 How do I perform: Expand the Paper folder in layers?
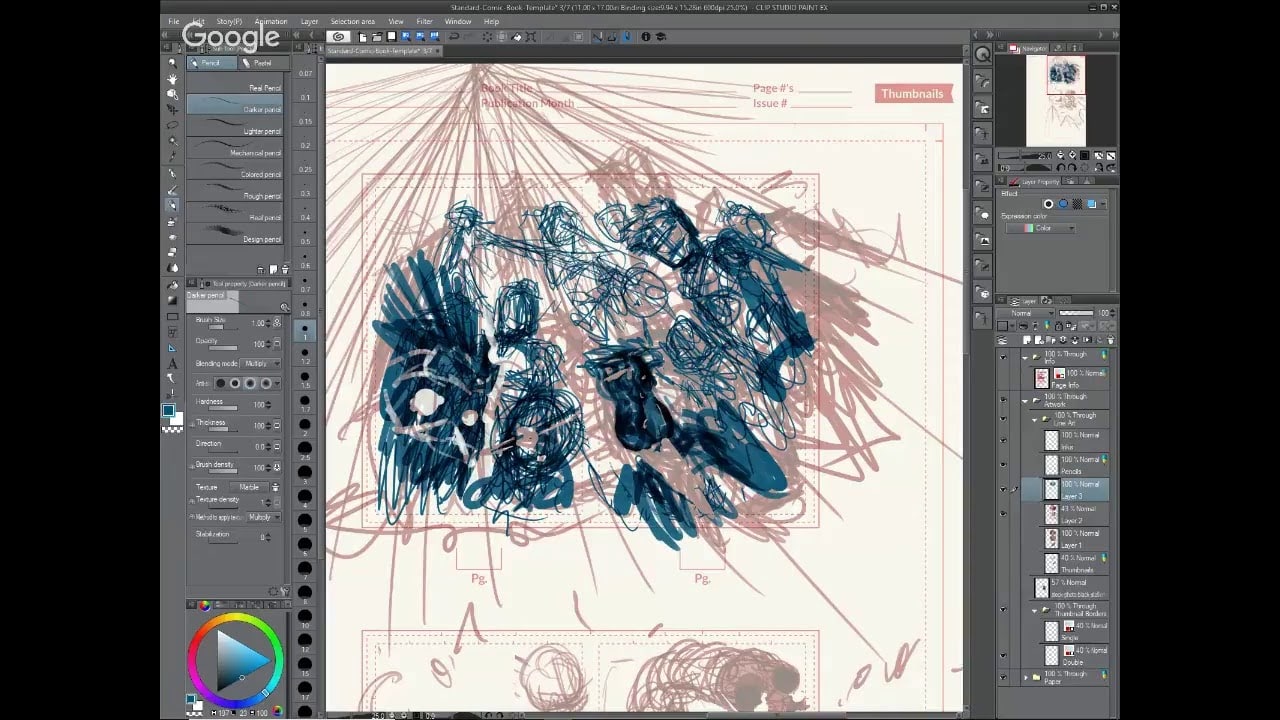(x=1025, y=677)
